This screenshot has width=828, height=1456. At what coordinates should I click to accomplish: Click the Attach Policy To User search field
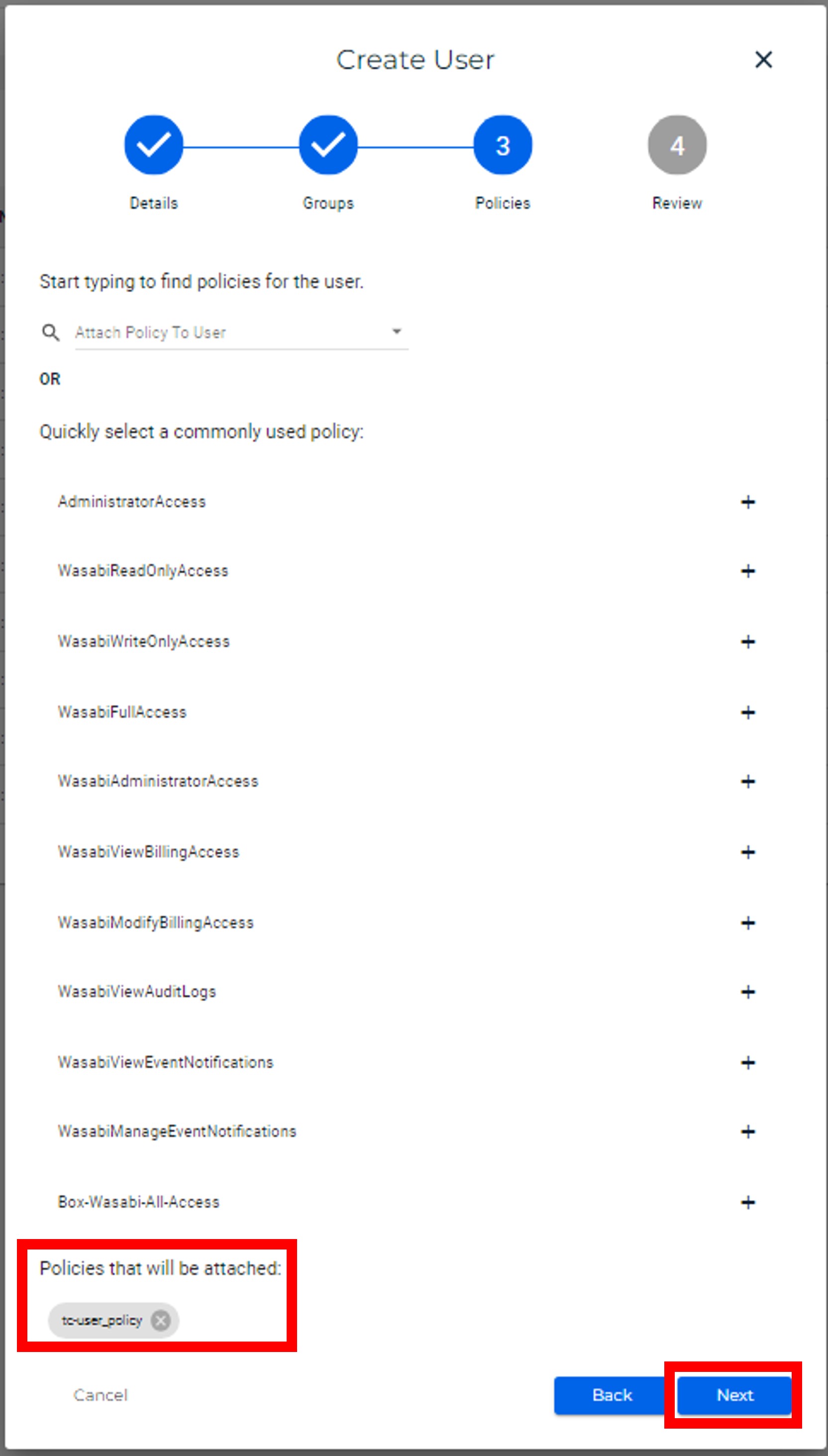pos(227,332)
